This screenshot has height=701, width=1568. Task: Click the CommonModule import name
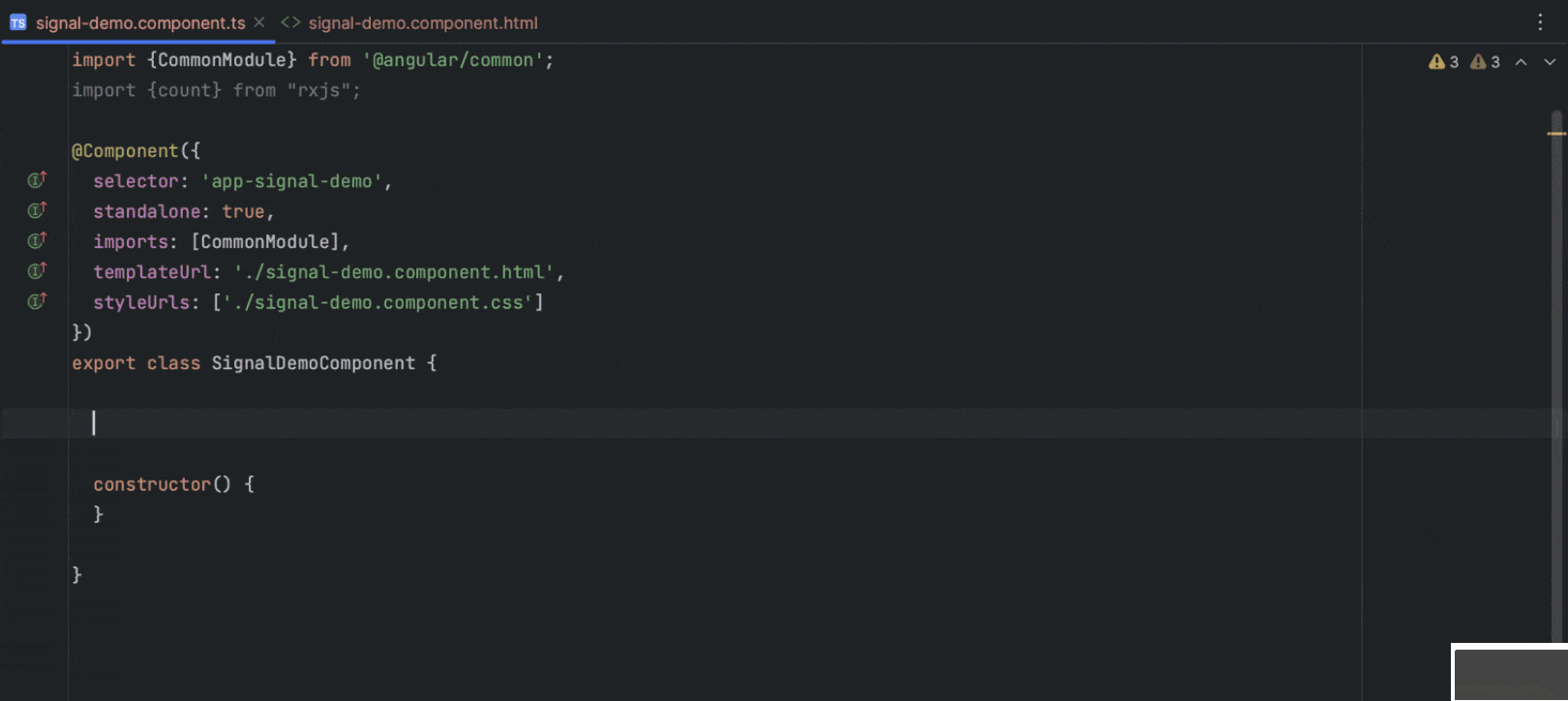click(223, 60)
